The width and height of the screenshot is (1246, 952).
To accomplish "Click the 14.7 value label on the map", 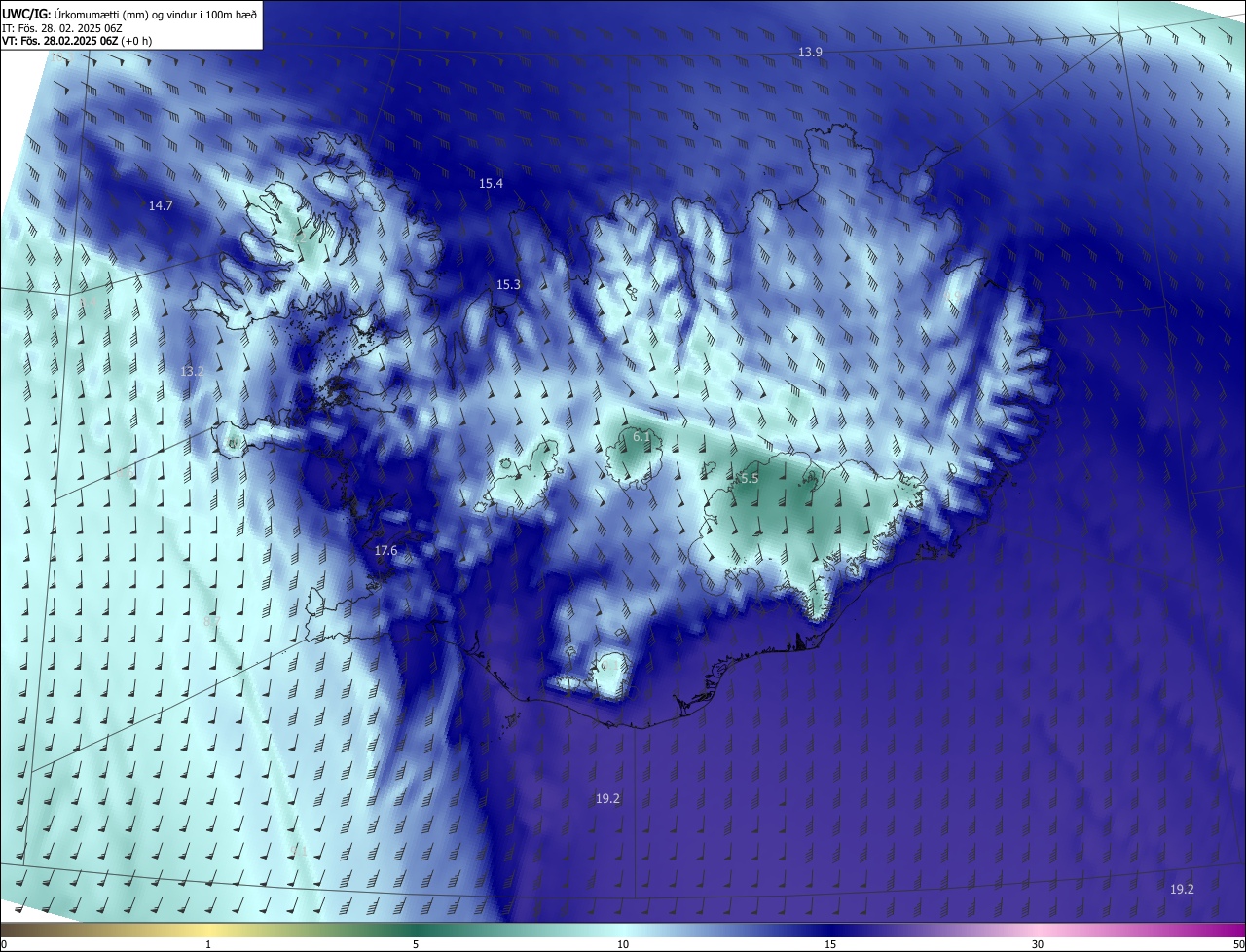I will coord(161,205).
